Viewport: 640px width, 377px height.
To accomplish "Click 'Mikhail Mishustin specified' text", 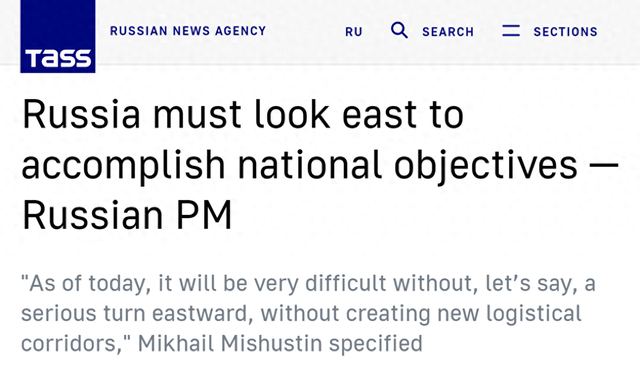I will [280, 343].
